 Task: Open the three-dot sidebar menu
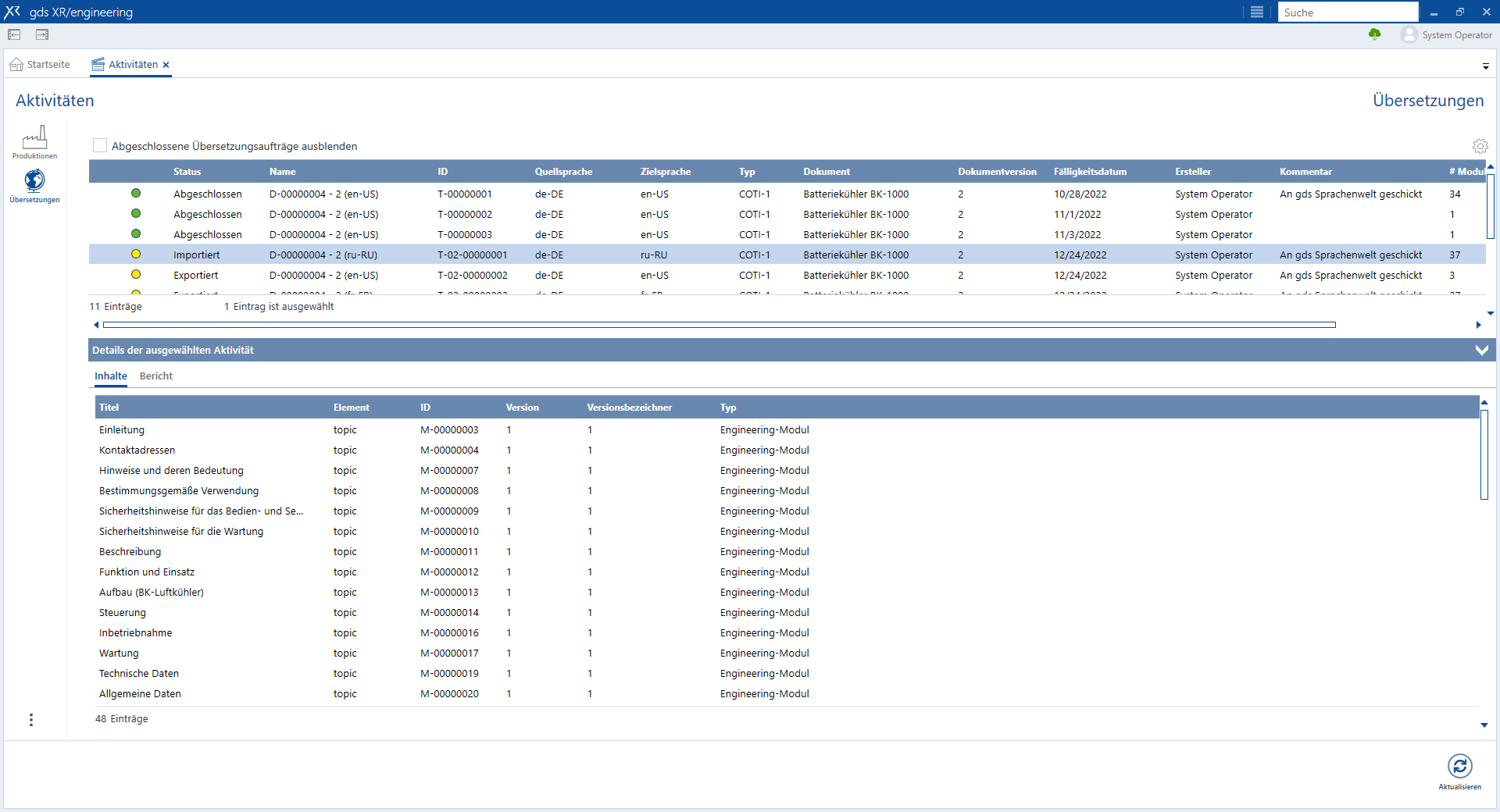click(x=31, y=720)
